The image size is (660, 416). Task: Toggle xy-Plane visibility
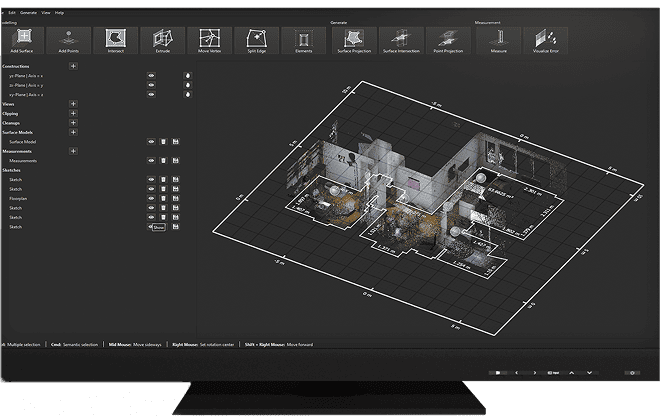pyautogui.click(x=151, y=94)
